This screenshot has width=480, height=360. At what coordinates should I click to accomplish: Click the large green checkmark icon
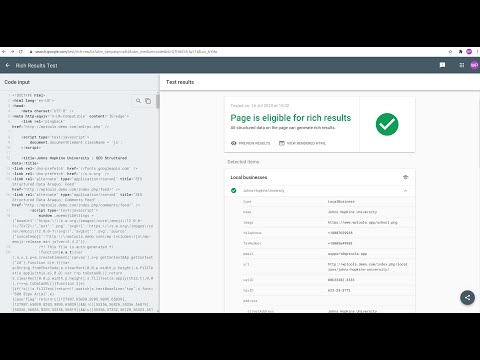coord(387,124)
